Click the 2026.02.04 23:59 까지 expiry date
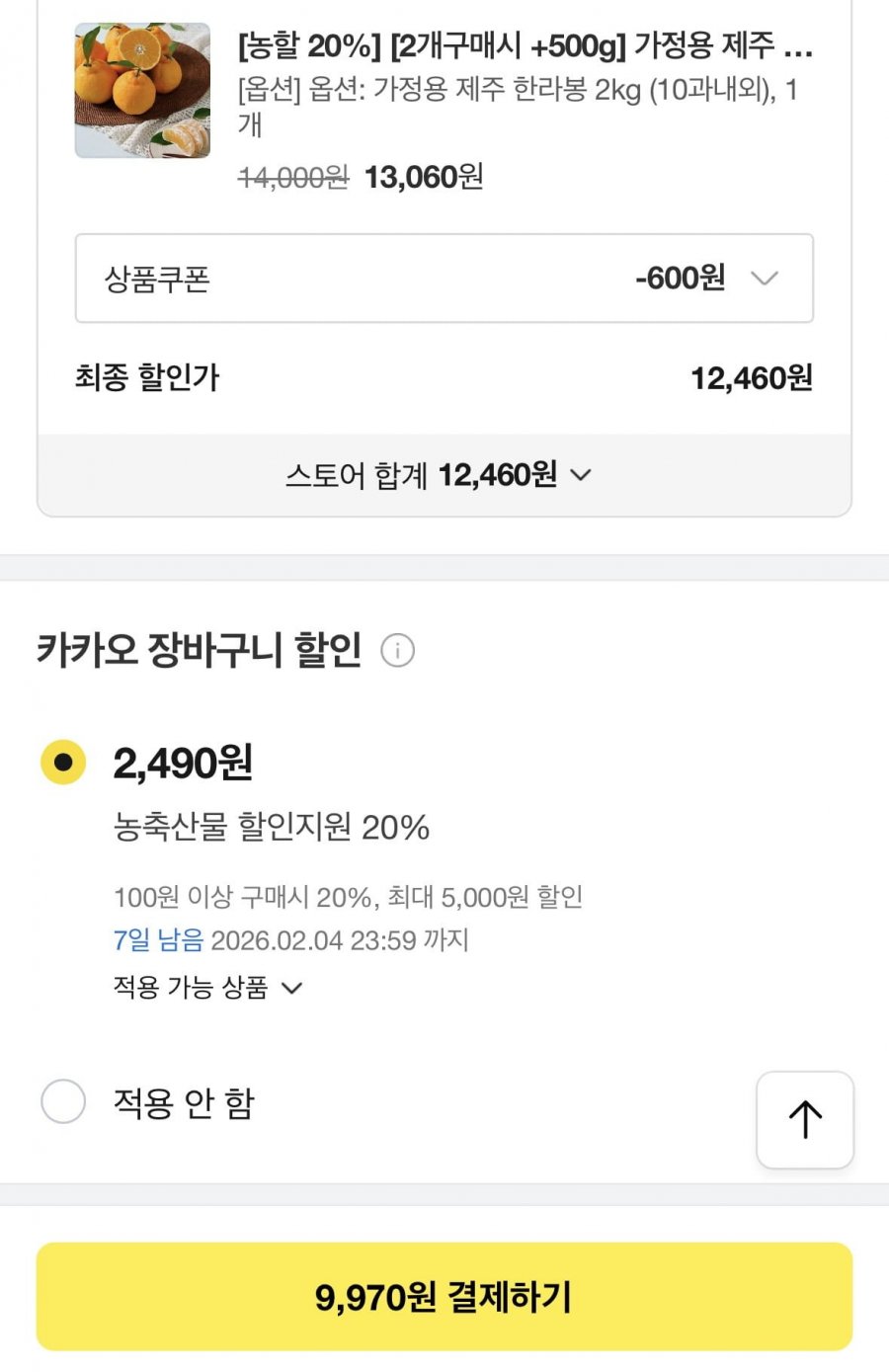The width and height of the screenshot is (889, 1372). [340, 939]
